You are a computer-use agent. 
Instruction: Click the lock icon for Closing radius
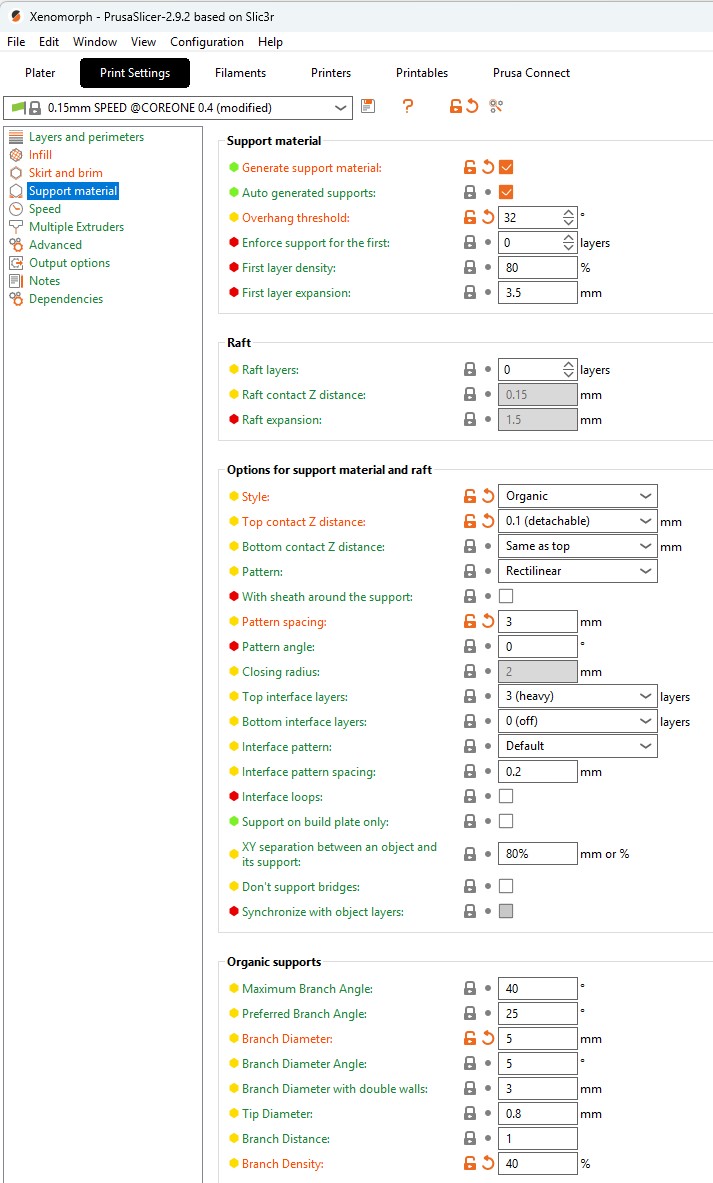pyautogui.click(x=470, y=671)
